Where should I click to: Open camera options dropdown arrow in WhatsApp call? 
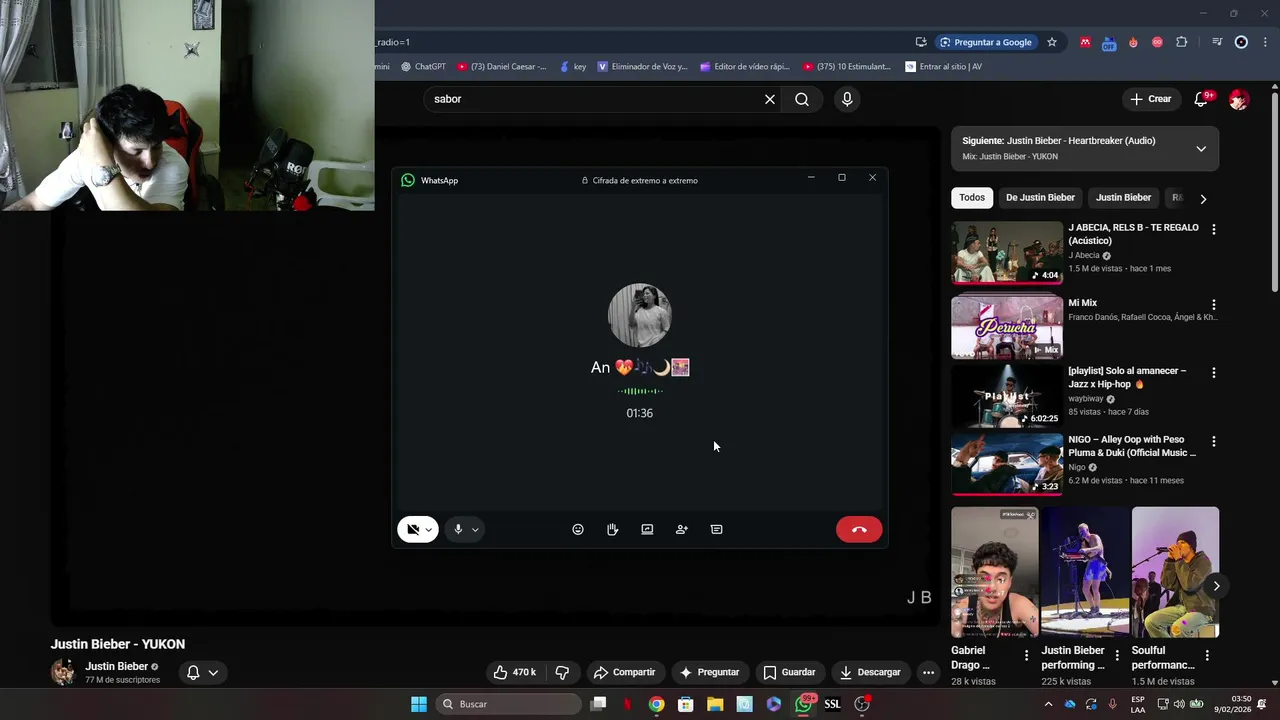click(429, 530)
